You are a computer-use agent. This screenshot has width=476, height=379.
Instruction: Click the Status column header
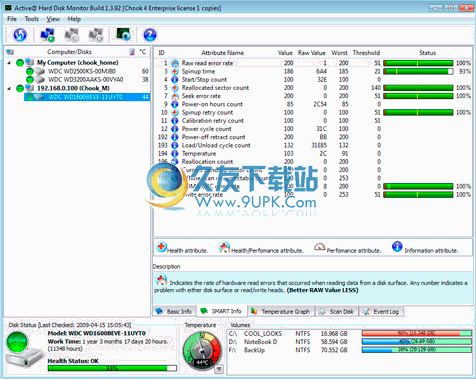click(427, 53)
